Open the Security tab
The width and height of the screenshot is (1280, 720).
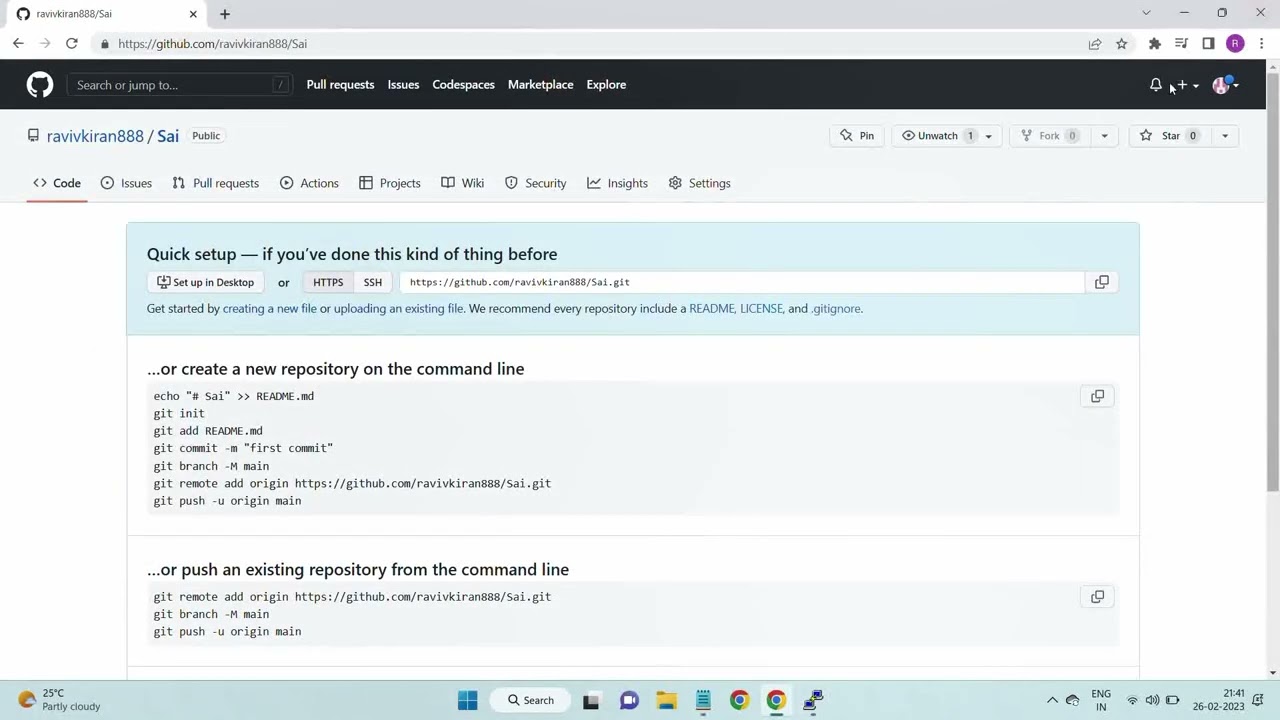click(536, 183)
